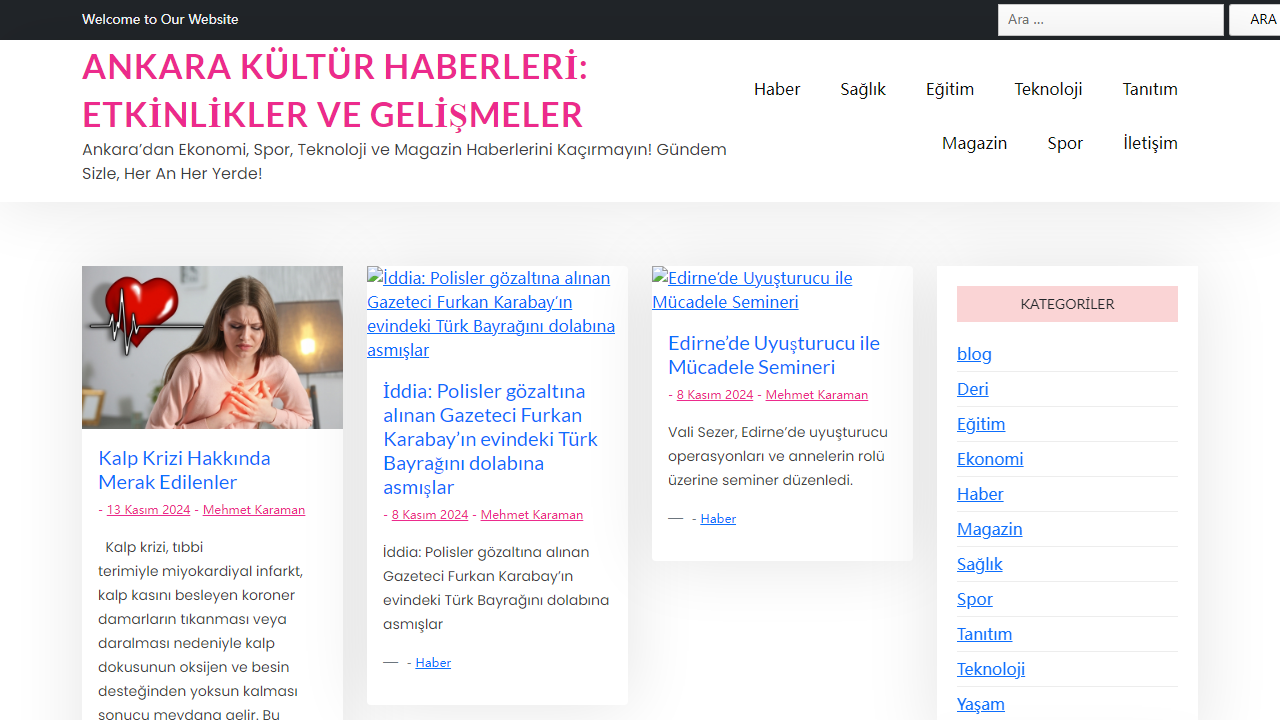Image resolution: width=1280 pixels, height=720 pixels.
Task: Open the Eğitim menu item
Action: click(x=949, y=89)
